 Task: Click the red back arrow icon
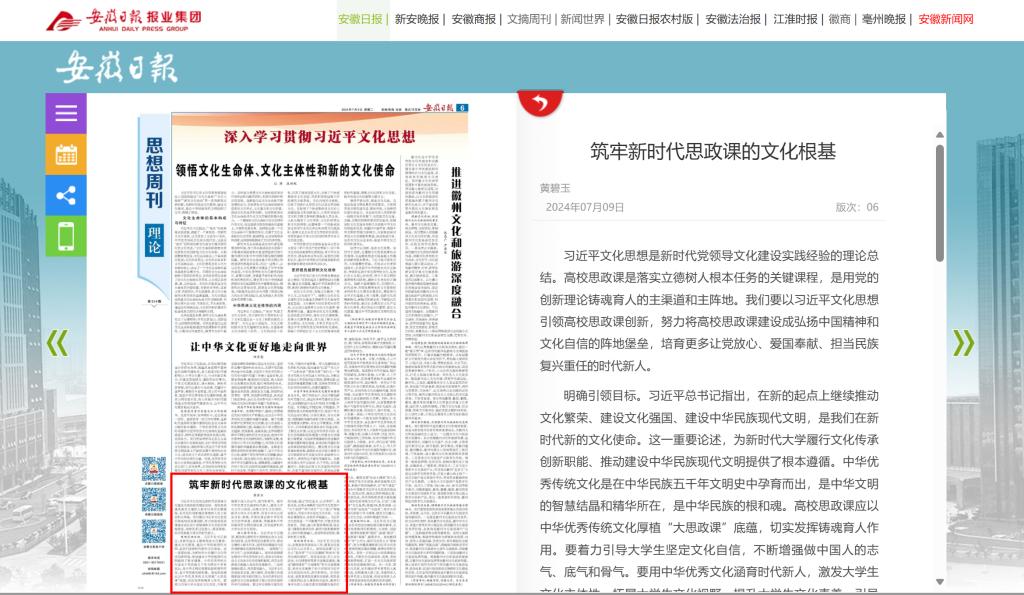pyautogui.click(x=540, y=102)
